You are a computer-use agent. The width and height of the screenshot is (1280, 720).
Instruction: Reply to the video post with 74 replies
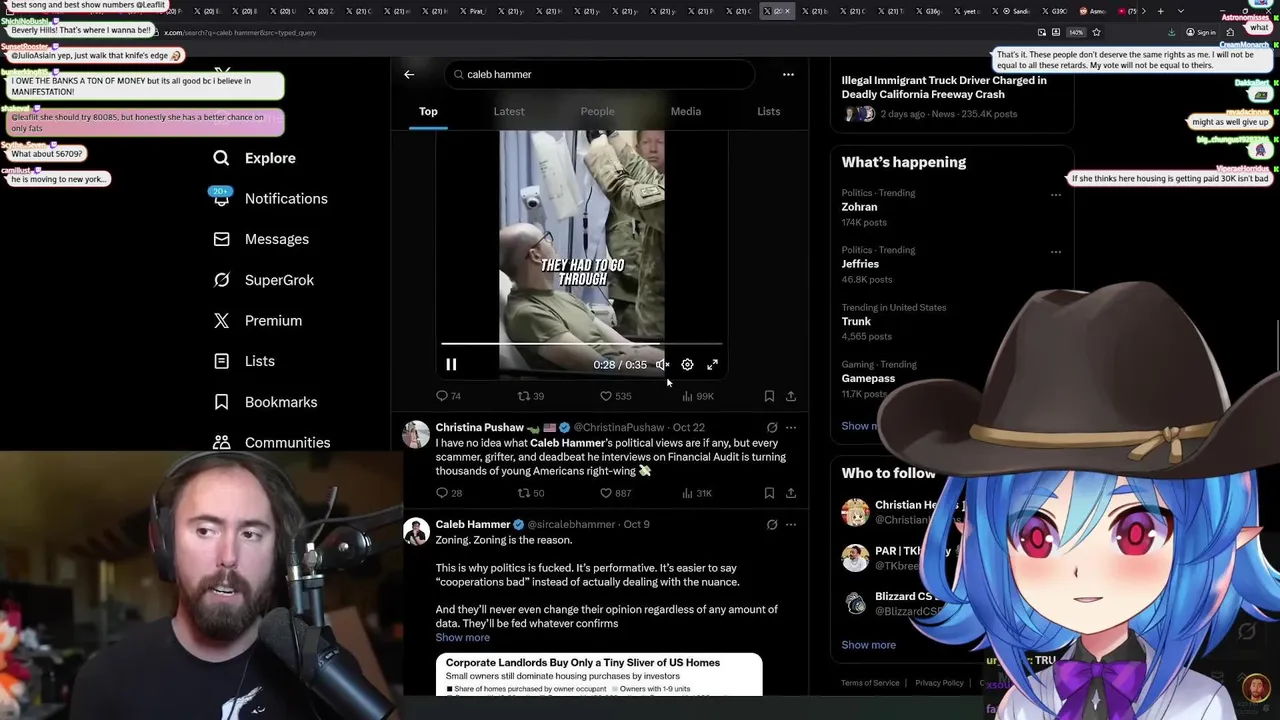pos(448,396)
